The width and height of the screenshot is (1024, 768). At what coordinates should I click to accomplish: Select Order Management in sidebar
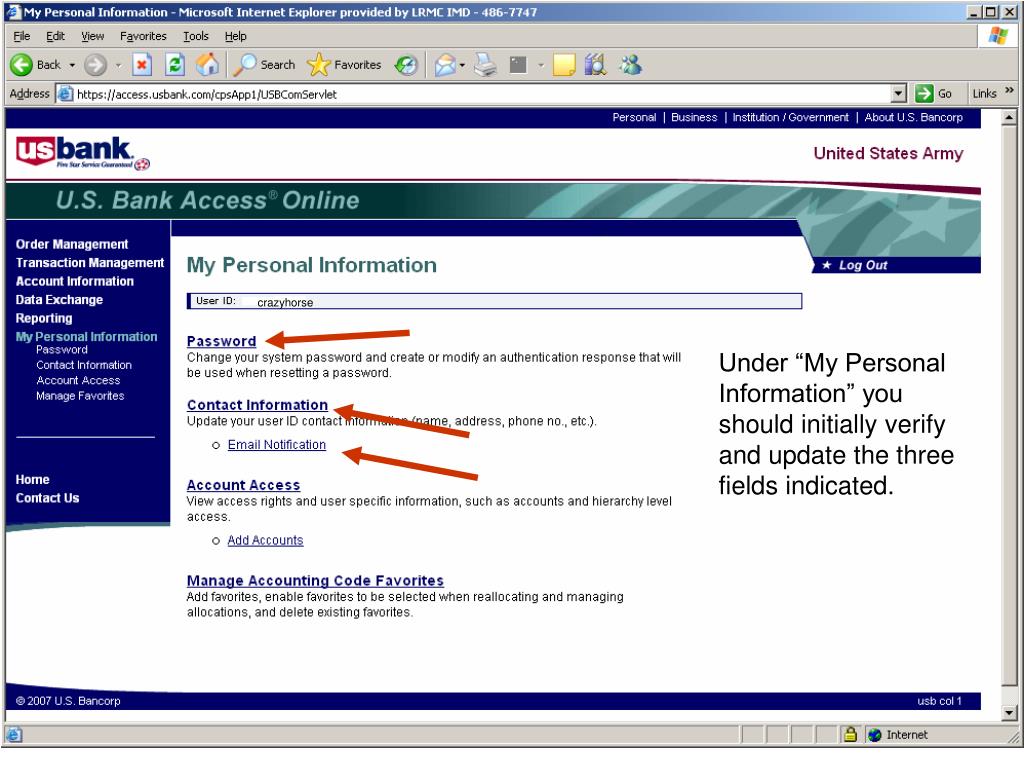tap(72, 244)
